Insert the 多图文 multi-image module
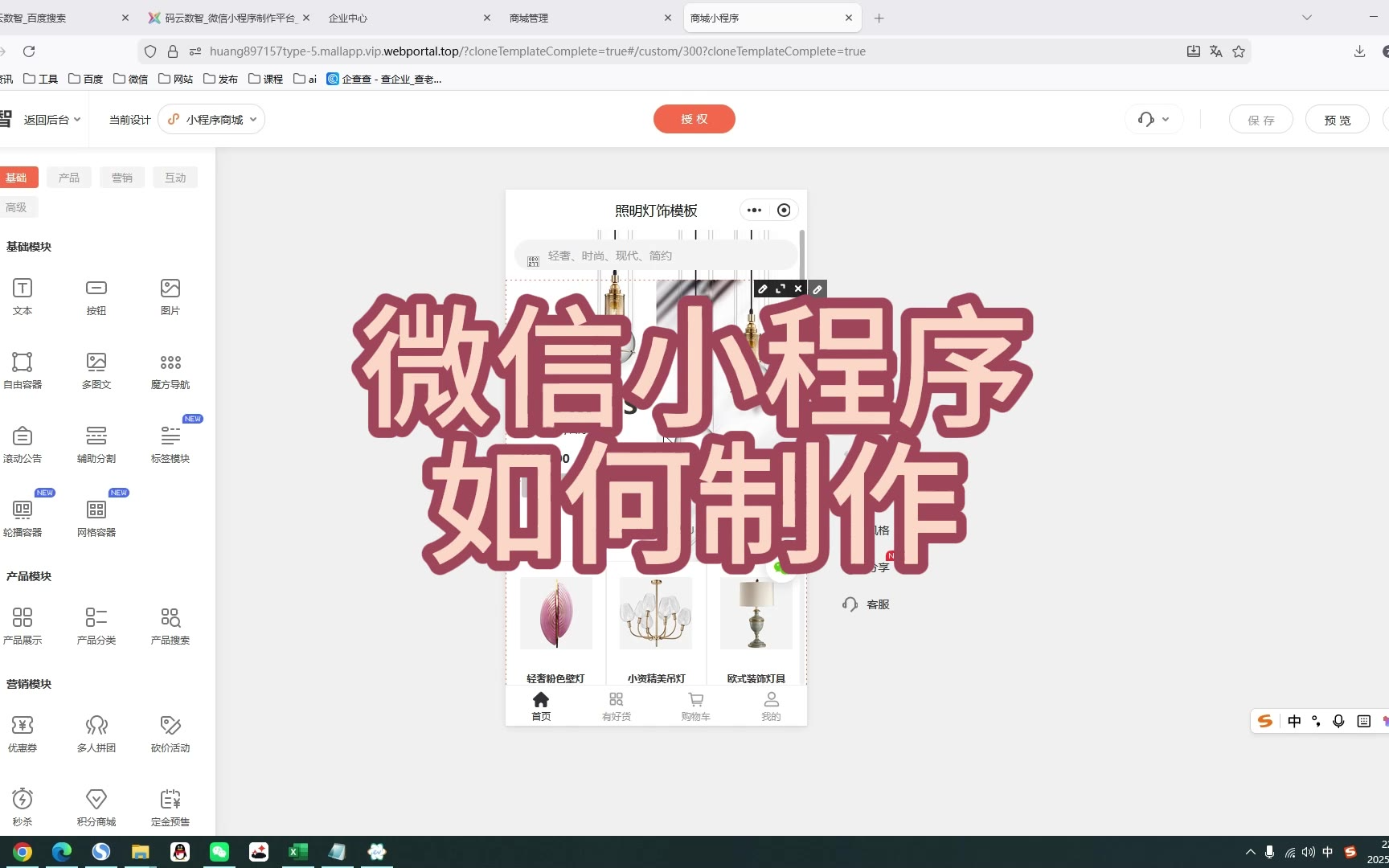This screenshot has height=868, width=1389. tap(96, 370)
